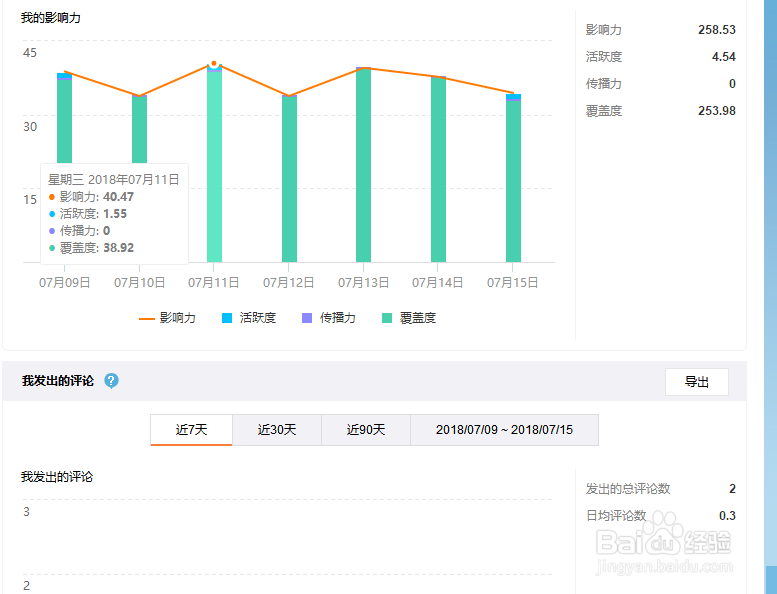Click the 07月14日 bar in chart
This screenshot has width=777, height=594.
438,170
